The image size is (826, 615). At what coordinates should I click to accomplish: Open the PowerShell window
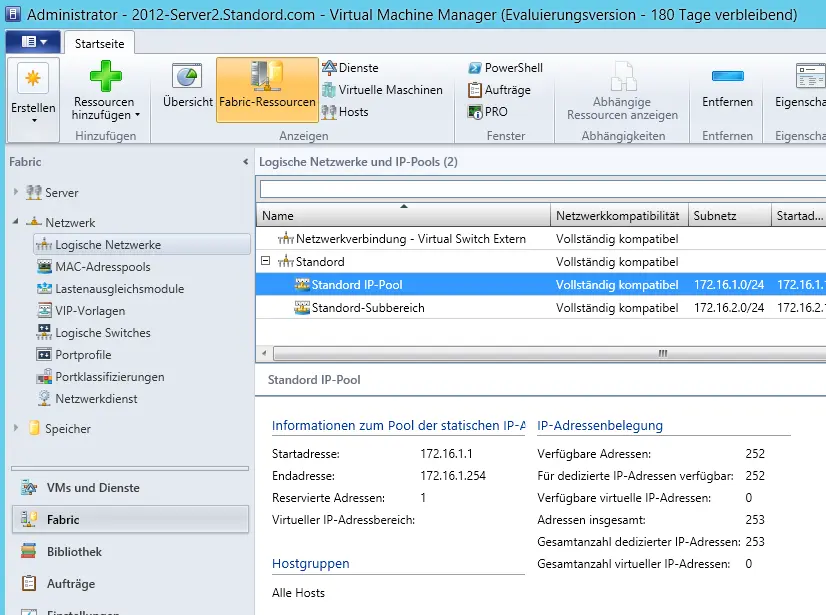[x=505, y=68]
